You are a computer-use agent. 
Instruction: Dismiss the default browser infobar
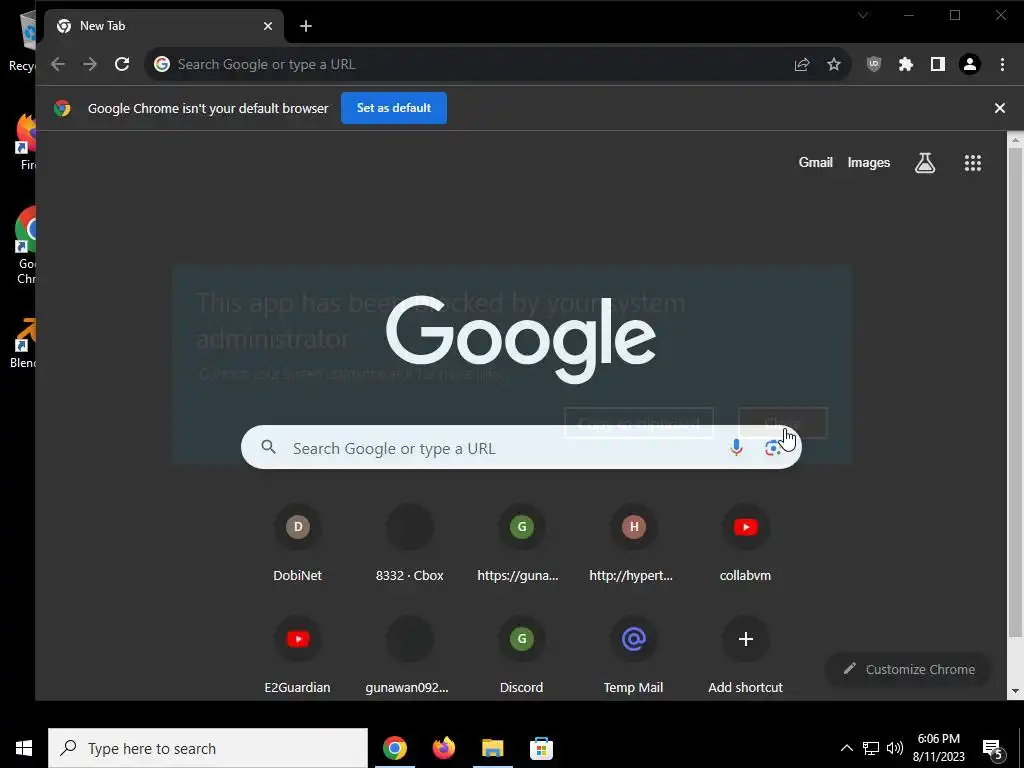point(1000,108)
